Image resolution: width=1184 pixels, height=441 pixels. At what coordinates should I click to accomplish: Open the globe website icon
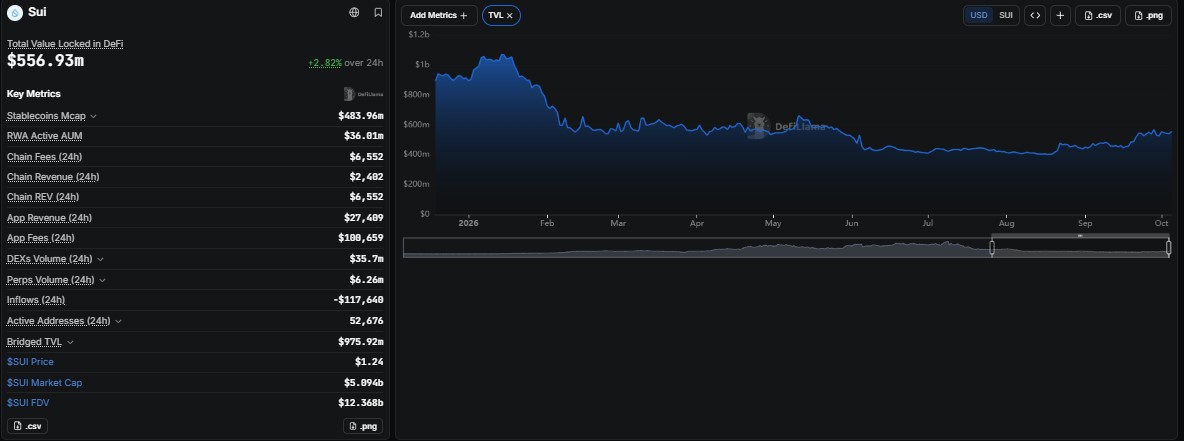pyautogui.click(x=354, y=12)
